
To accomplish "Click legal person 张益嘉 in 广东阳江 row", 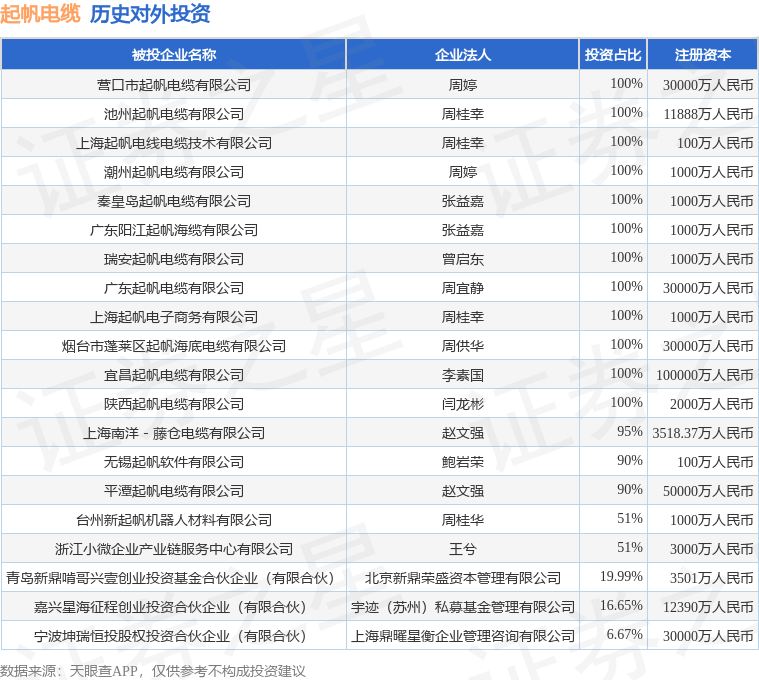I will [x=463, y=230].
